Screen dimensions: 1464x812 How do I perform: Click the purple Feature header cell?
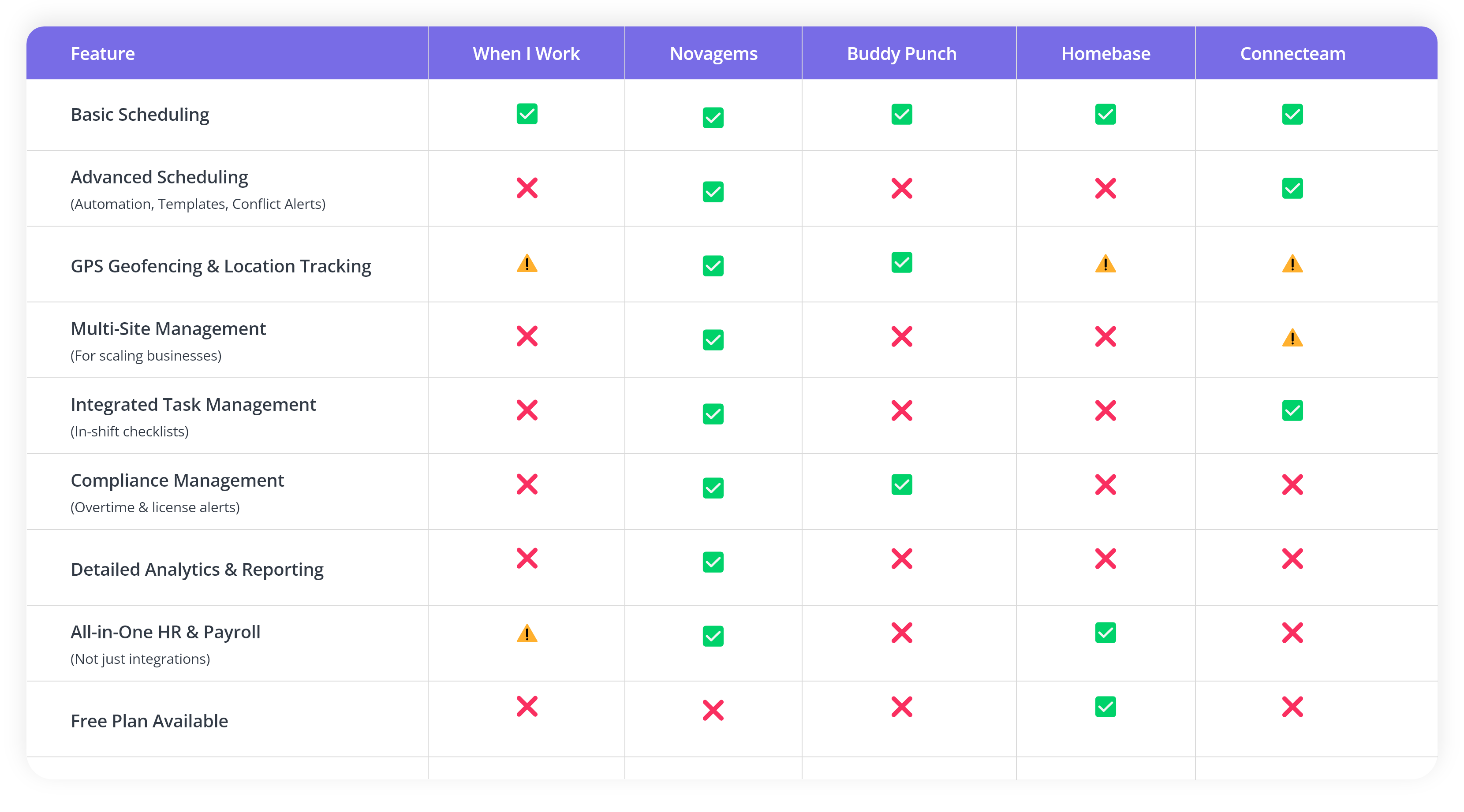(x=103, y=53)
